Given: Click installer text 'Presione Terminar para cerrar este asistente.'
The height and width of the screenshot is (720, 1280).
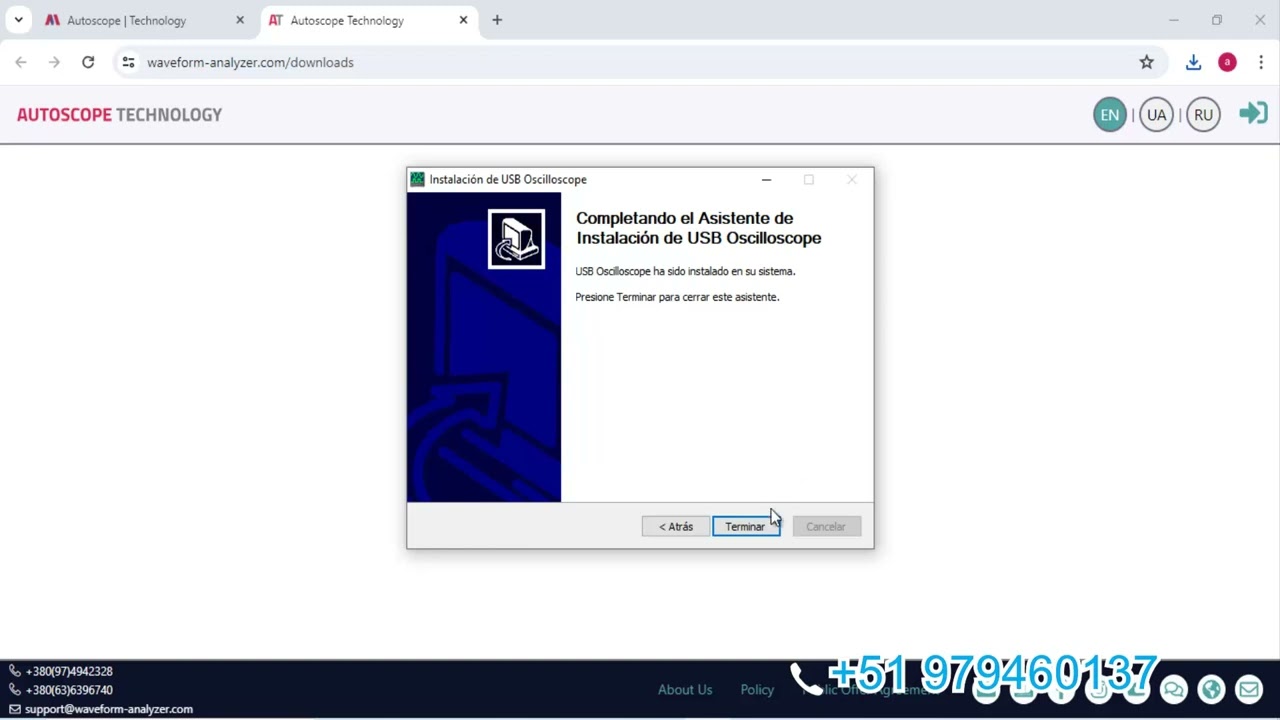Looking at the screenshot, I should point(677,297).
